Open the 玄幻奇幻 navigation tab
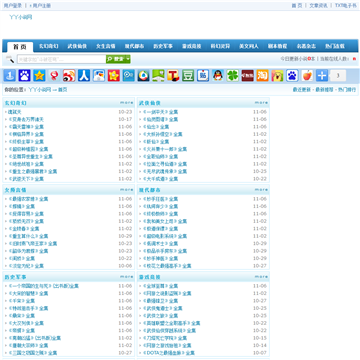The height and width of the screenshot is (360, 360). (49, 46)
